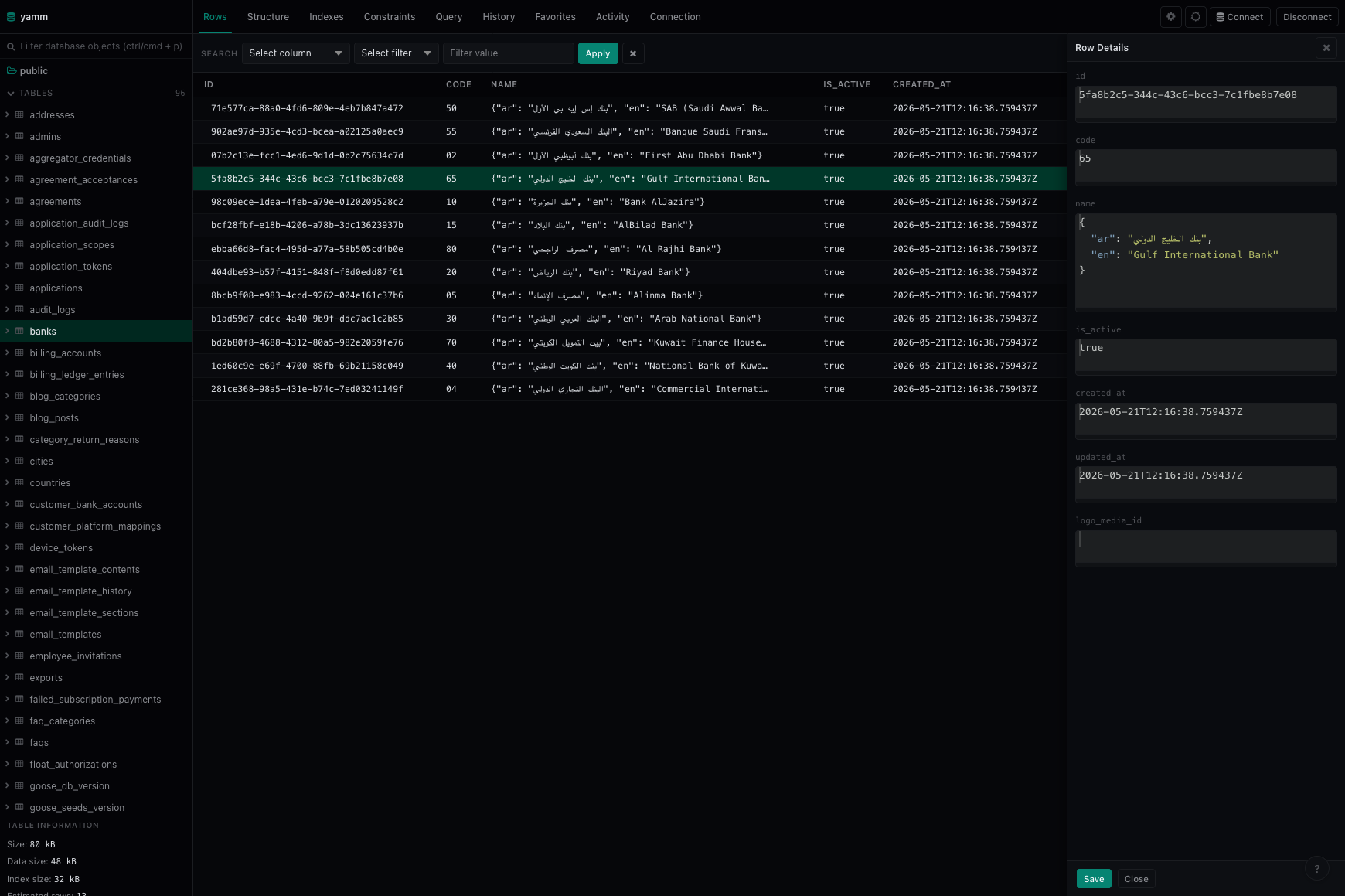The image size is (1345, 896).
Task: Click the logo_media_id field in Row Details
Action: (x=1206, y=547)
